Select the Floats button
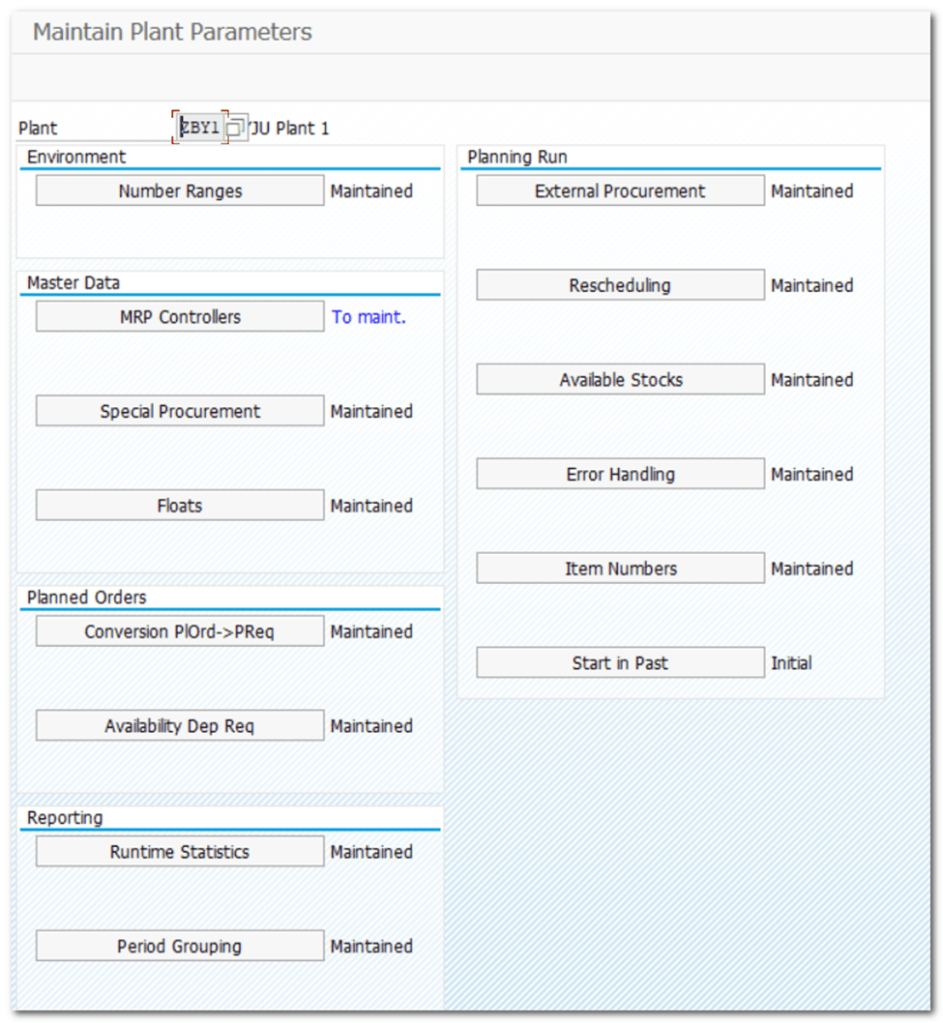943x1023 pixels. click(180, 506)
